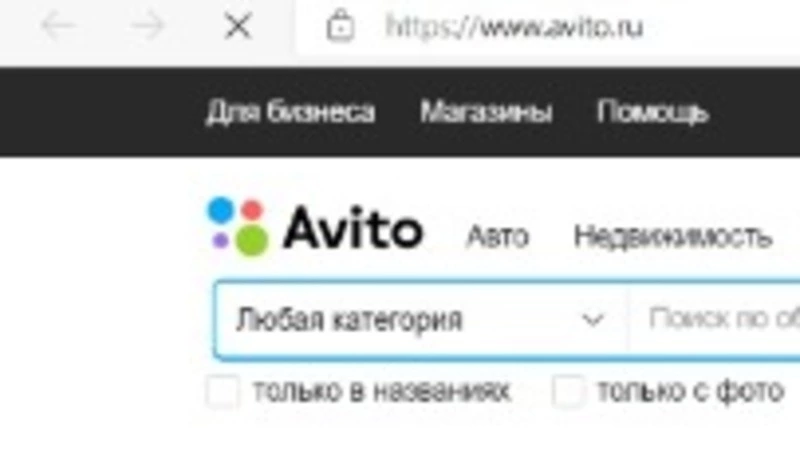800x449 pixels.
Task: Click the chevron arrow in the category selector
Action: pos(592,320)
